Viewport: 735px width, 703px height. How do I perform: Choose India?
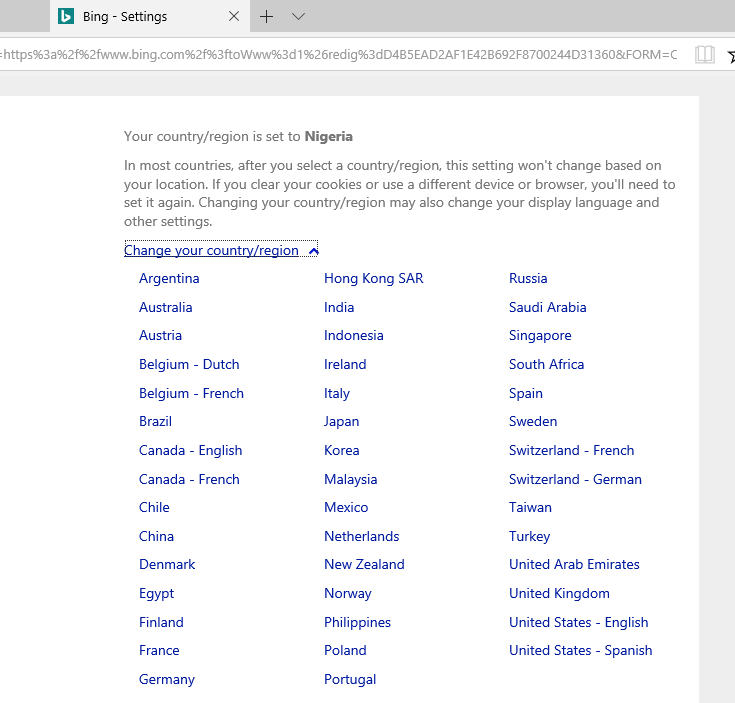click(339, 307)
